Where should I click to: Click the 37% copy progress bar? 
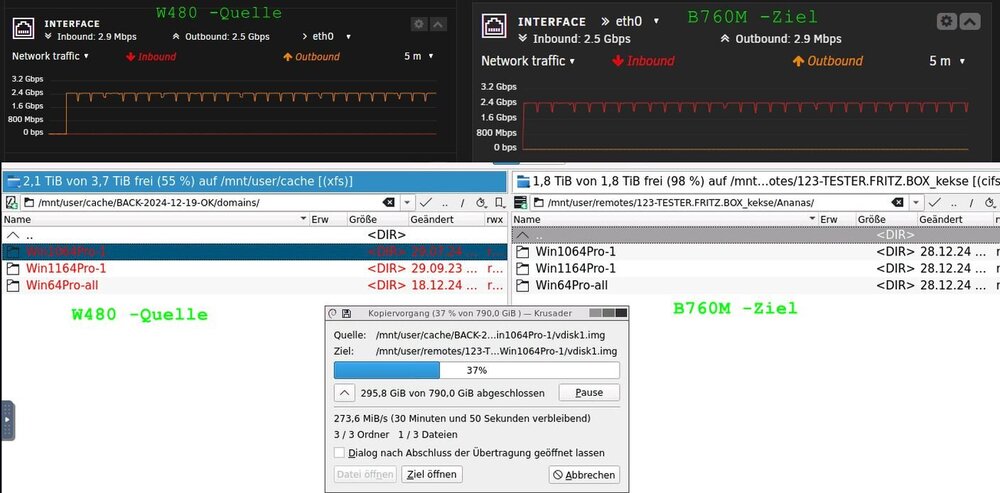click(x=476, y=370)
